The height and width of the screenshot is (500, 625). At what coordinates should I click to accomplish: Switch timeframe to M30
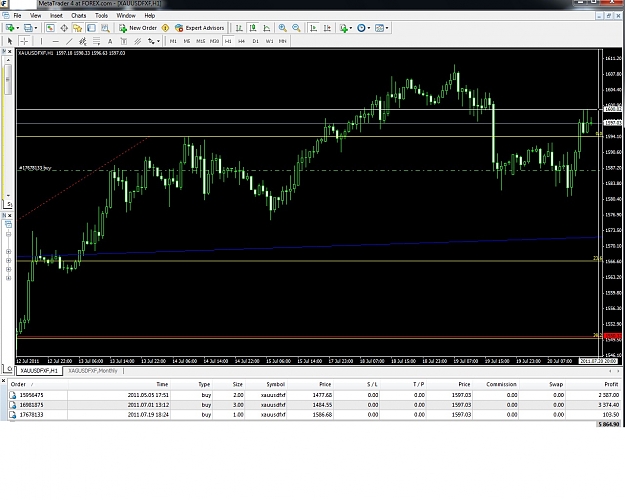click(214, 41)
